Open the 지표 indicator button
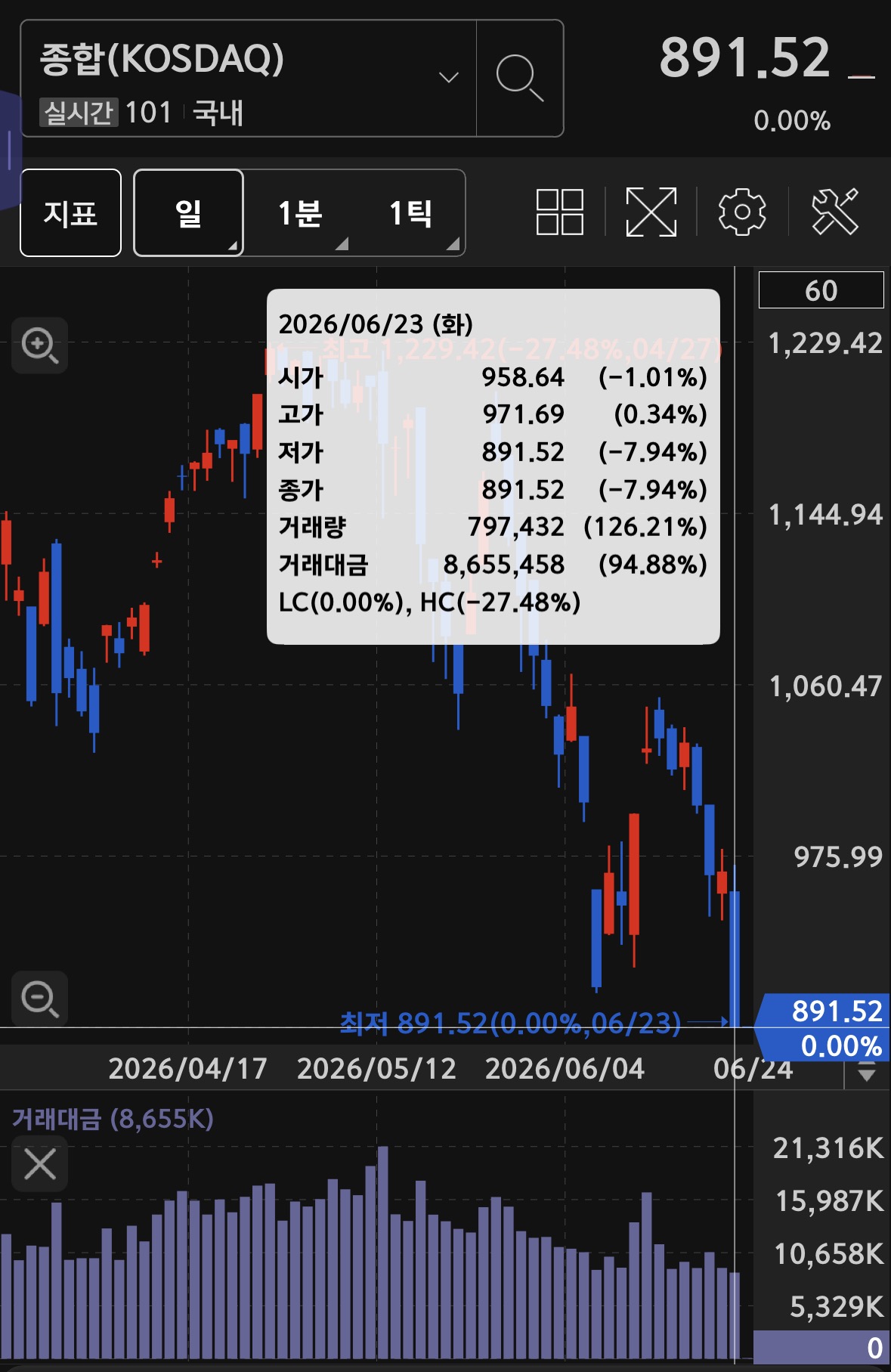891x1372 pixels. (x=70, y=213)
